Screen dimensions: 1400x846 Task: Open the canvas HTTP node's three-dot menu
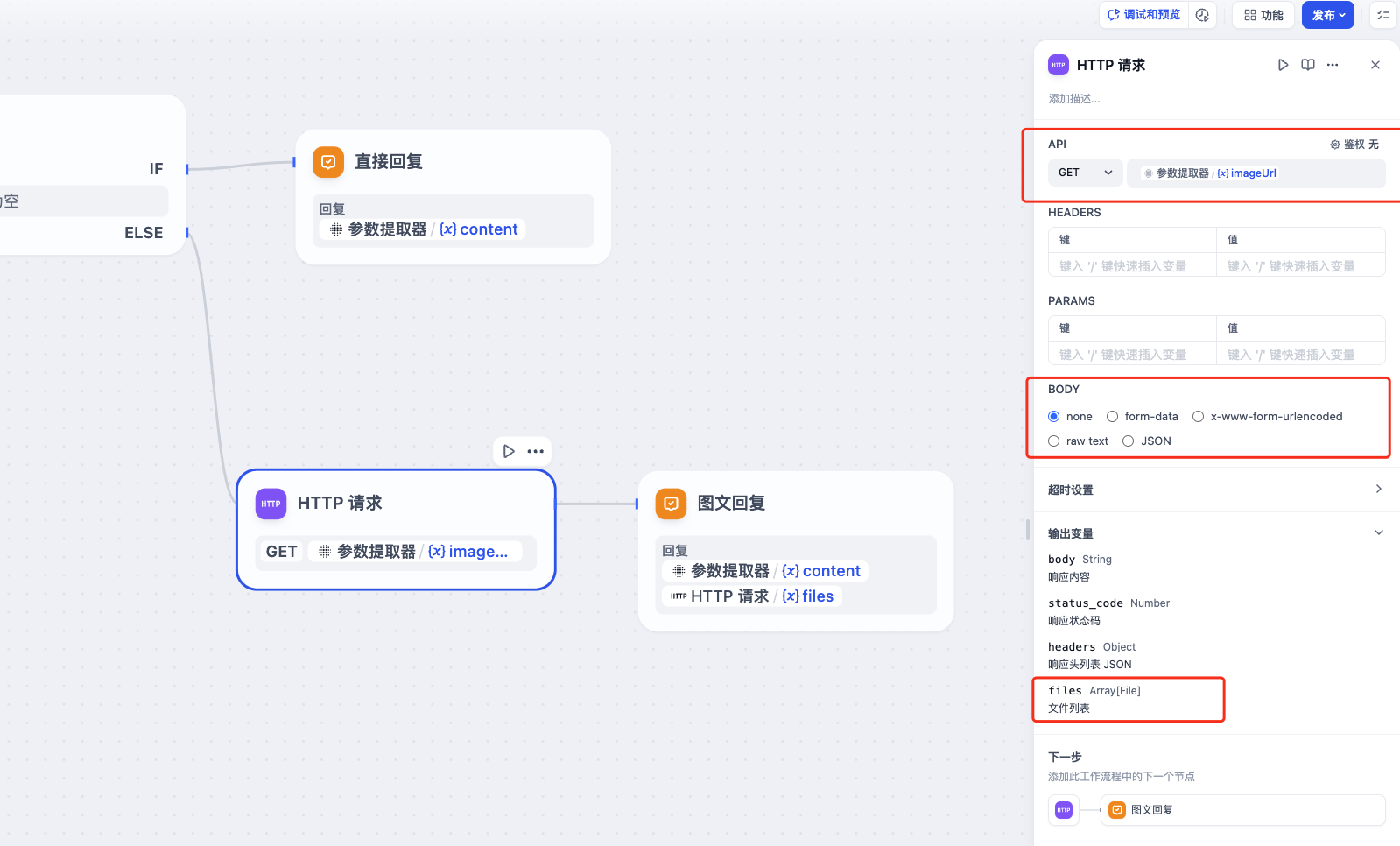point(536,451)
